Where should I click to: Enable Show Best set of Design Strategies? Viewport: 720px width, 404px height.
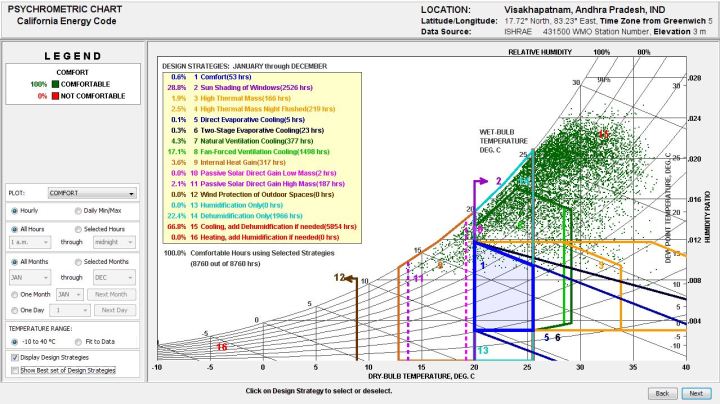[x=13, y=370]
